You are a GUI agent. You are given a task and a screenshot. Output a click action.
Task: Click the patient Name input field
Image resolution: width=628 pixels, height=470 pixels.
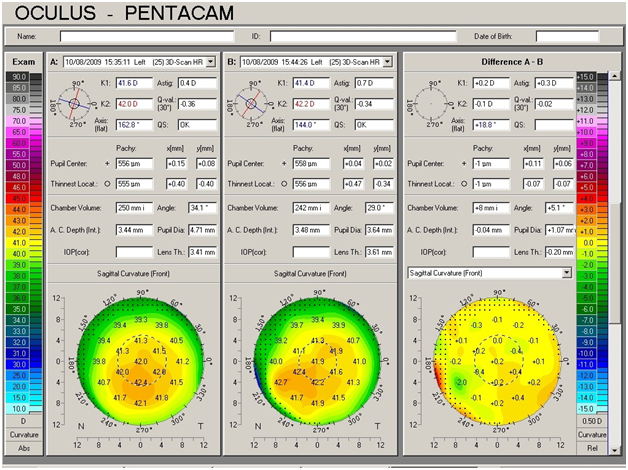click(x=136, y=37)
